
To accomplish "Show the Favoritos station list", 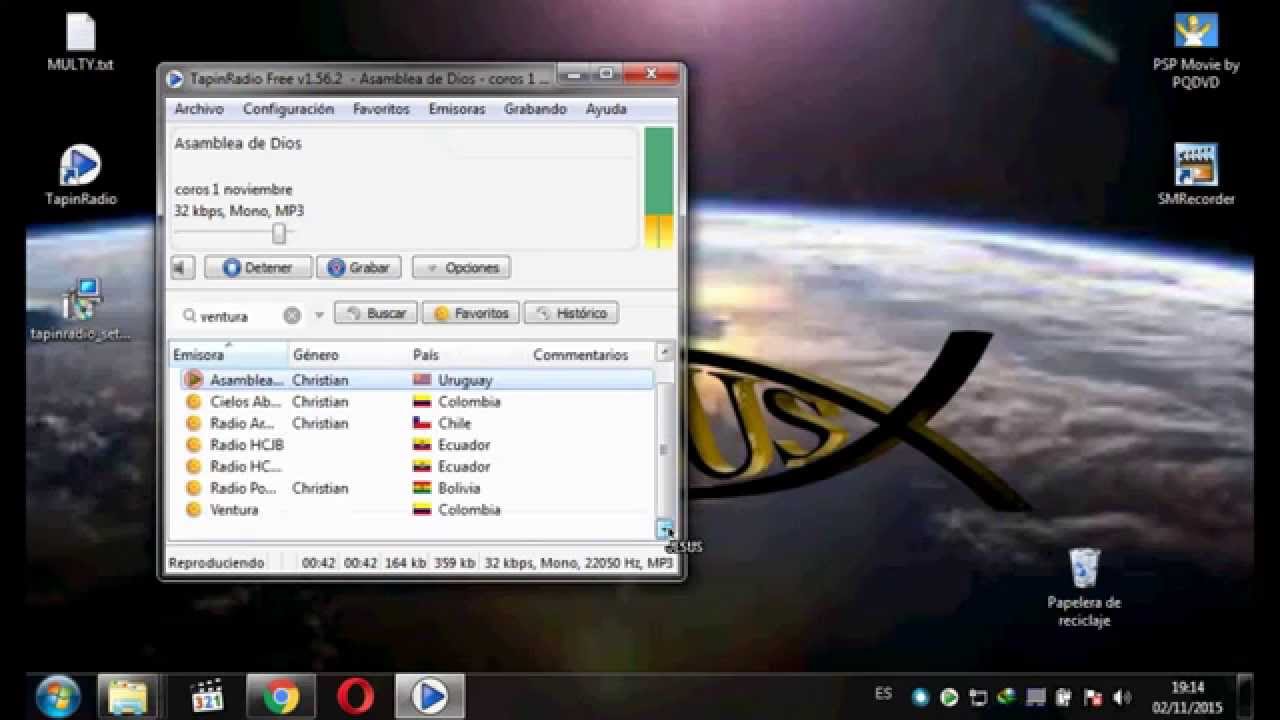I will coord(471,313).
